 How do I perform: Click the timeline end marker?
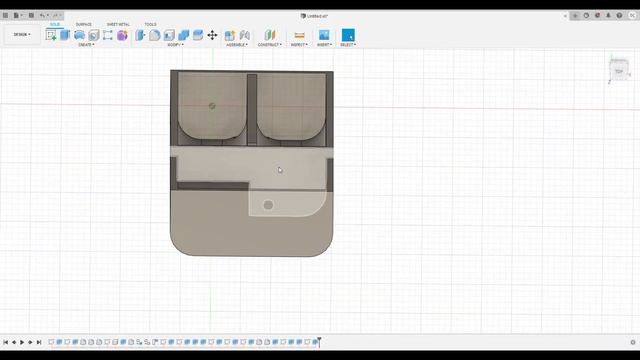319,342
